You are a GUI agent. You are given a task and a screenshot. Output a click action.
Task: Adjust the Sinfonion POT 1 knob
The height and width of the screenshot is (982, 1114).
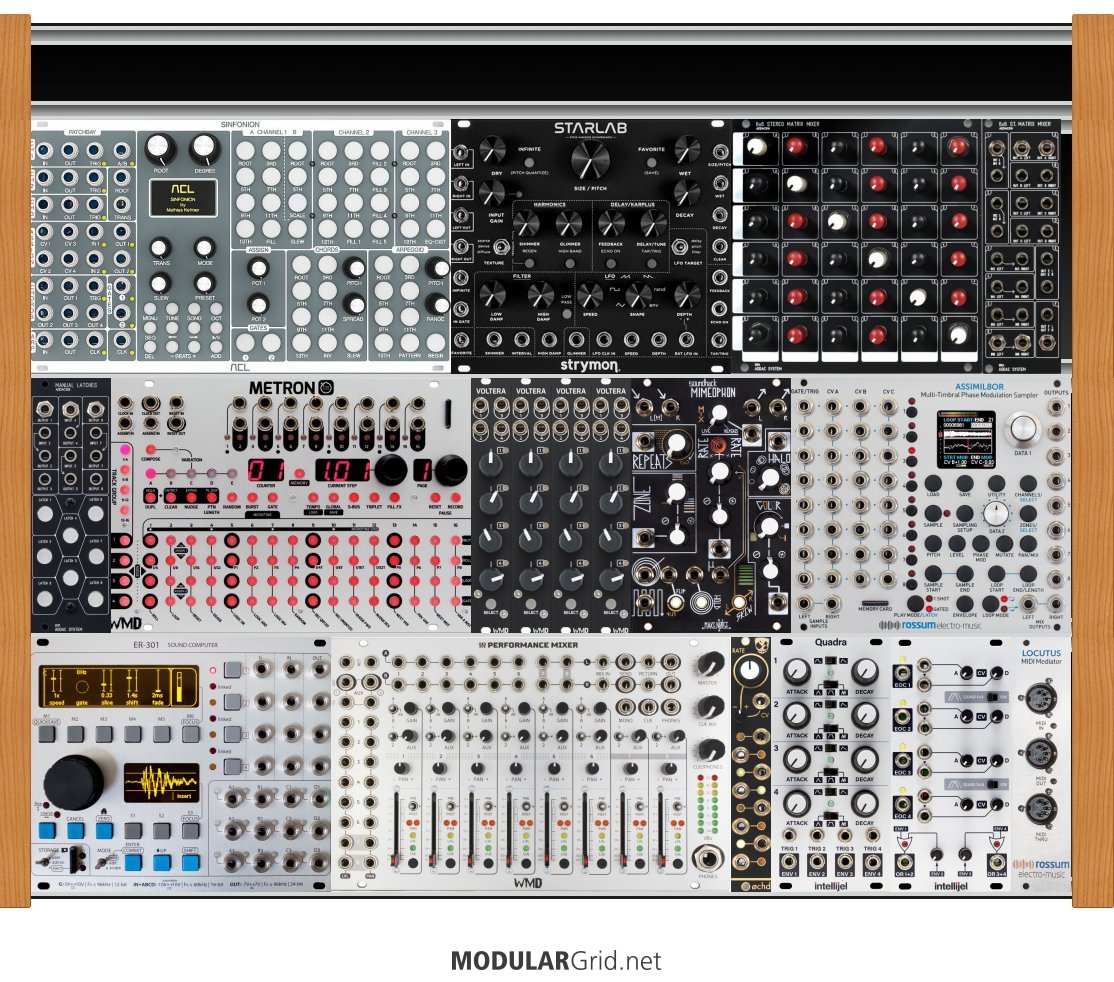click(x=258, y=269)
